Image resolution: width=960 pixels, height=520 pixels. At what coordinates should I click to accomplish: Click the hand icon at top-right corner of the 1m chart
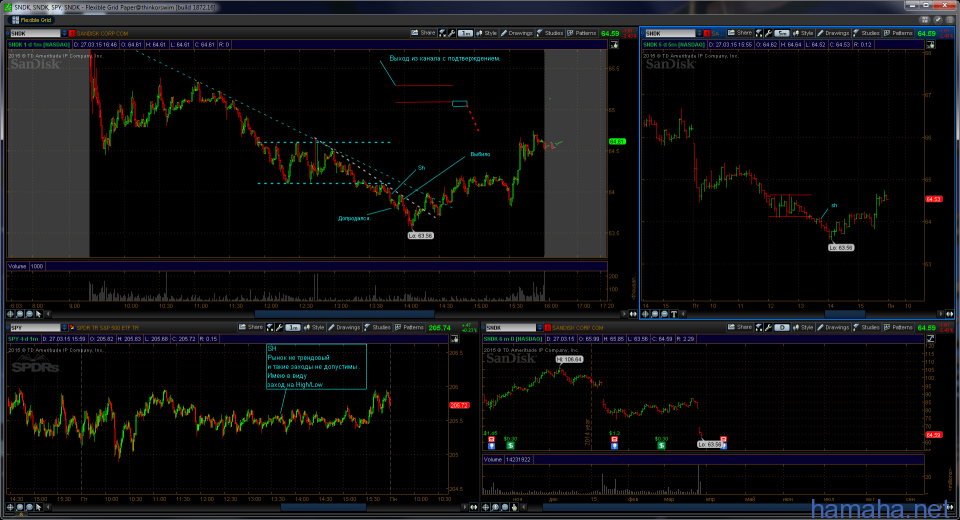614,45
